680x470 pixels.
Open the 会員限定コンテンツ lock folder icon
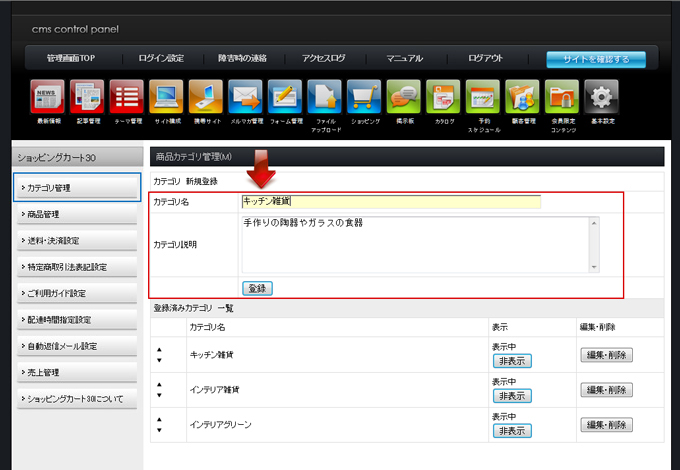tap(561, 98)
